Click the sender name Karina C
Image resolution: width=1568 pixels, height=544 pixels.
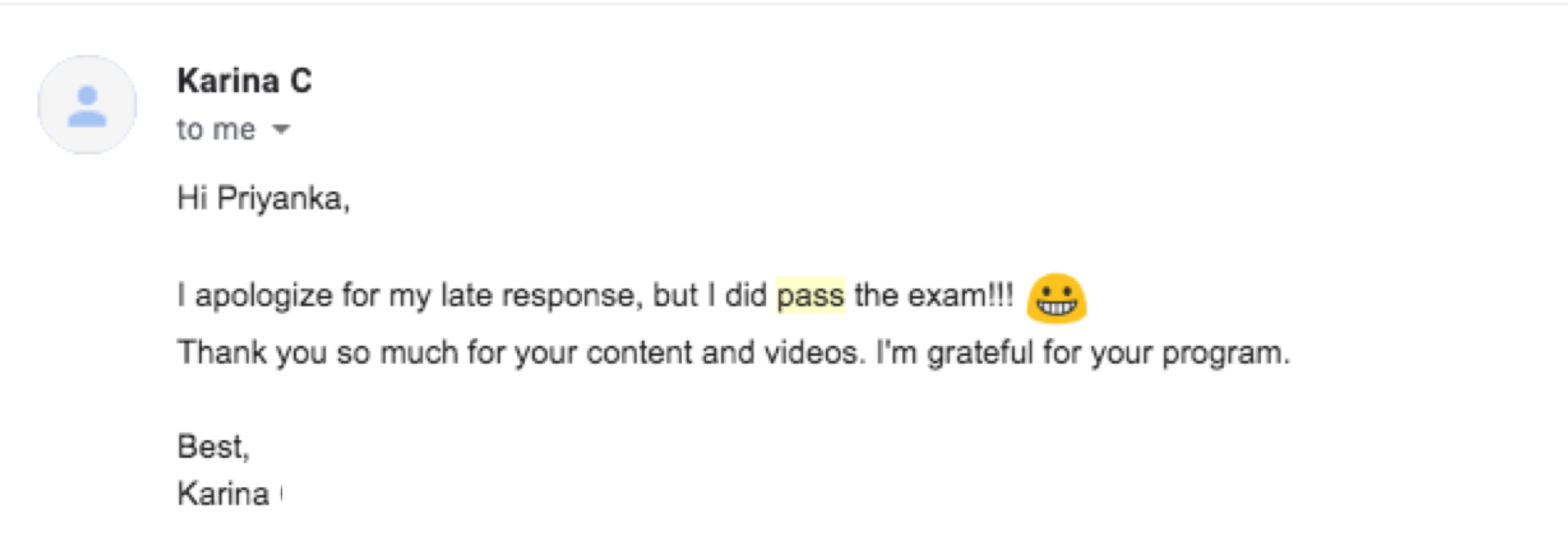(x=245, y=81)
